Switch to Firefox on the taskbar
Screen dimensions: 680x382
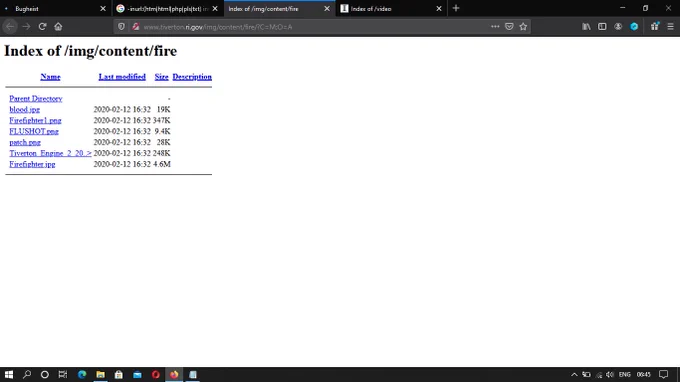coord(174,375)
